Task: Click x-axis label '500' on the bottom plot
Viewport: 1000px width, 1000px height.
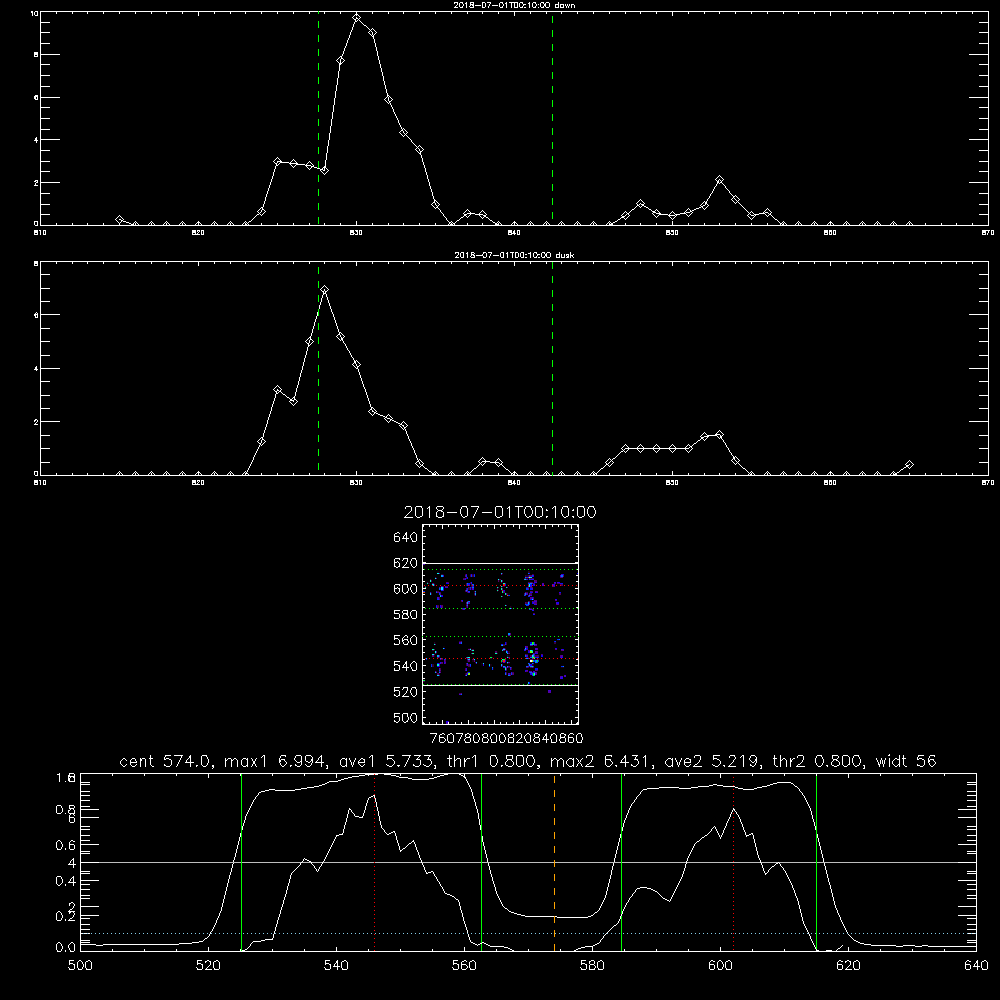Action: click(80, 966)
